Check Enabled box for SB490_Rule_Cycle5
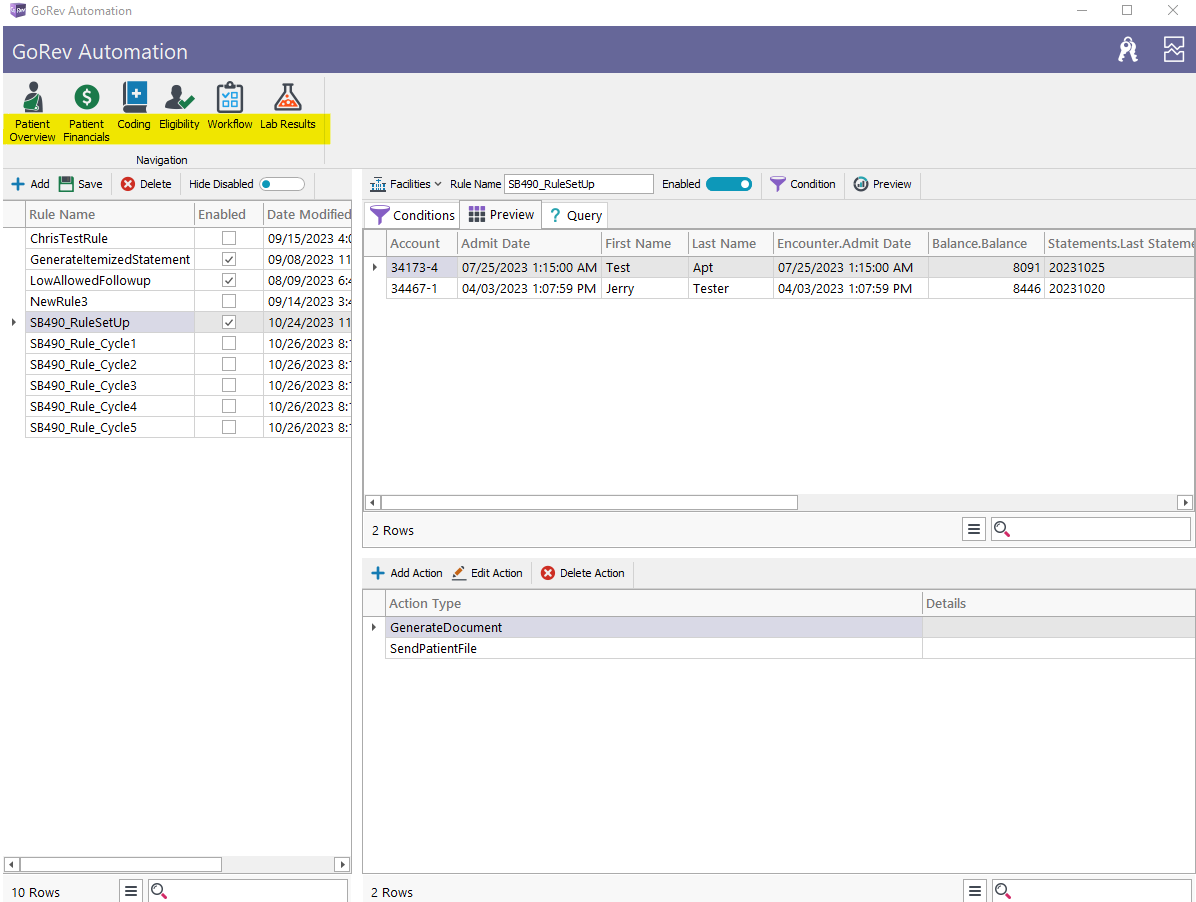 229,427
